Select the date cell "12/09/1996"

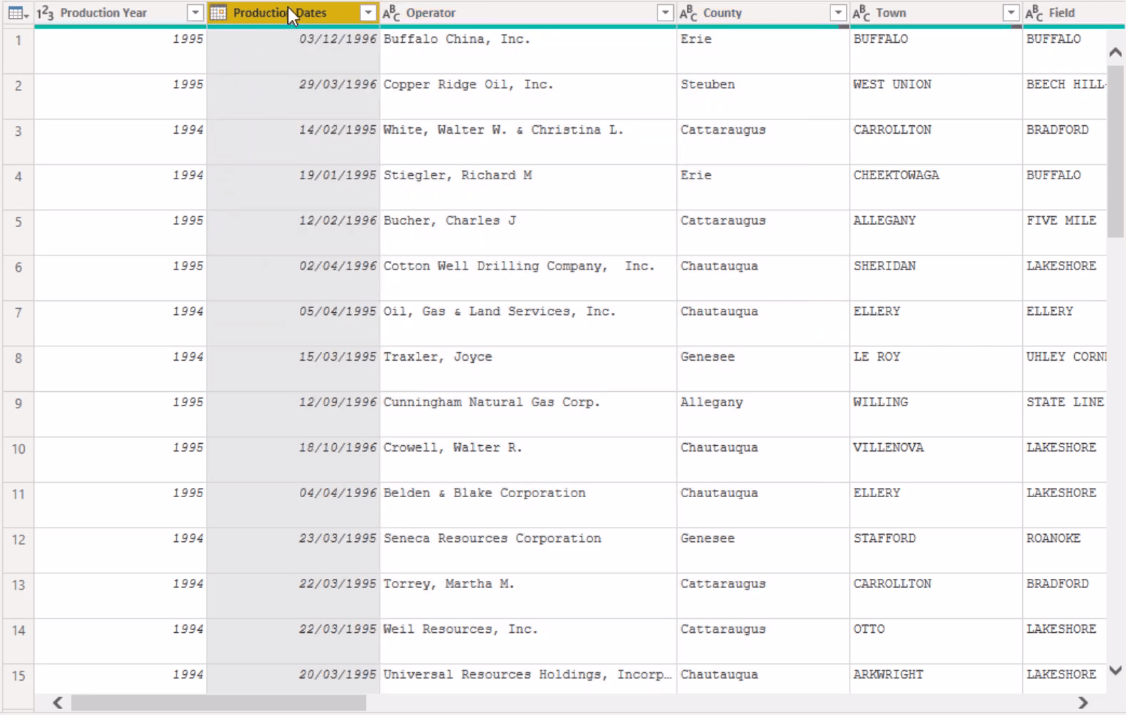click(x=293, y=414)
